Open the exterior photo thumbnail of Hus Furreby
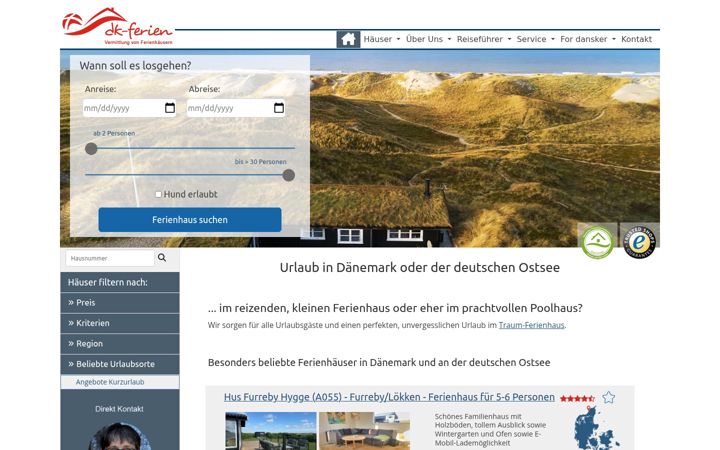Image resolution: width=720 pixels, height=450 pixels. 270,431
